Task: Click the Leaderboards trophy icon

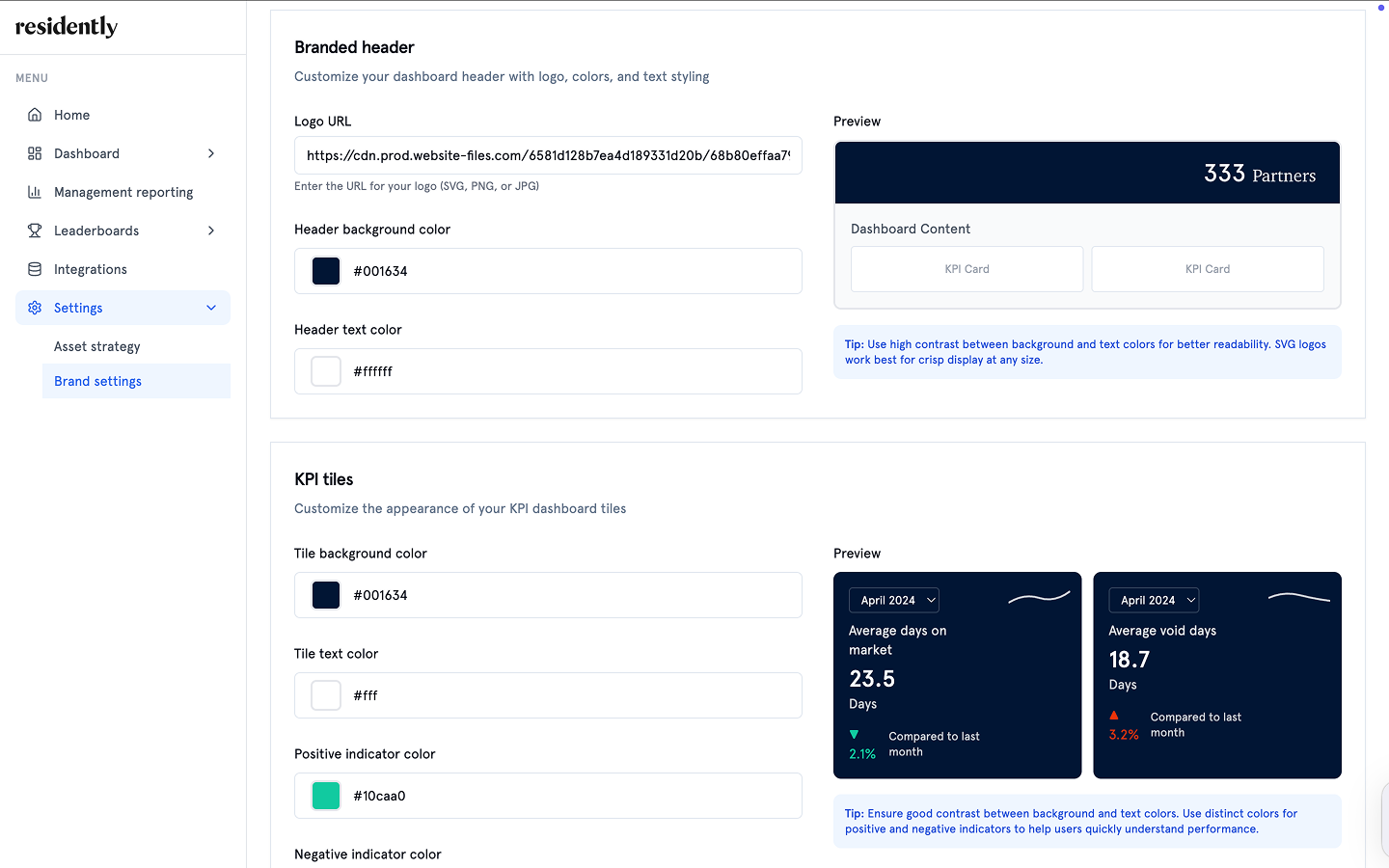Action: click(x=35, y=231)
